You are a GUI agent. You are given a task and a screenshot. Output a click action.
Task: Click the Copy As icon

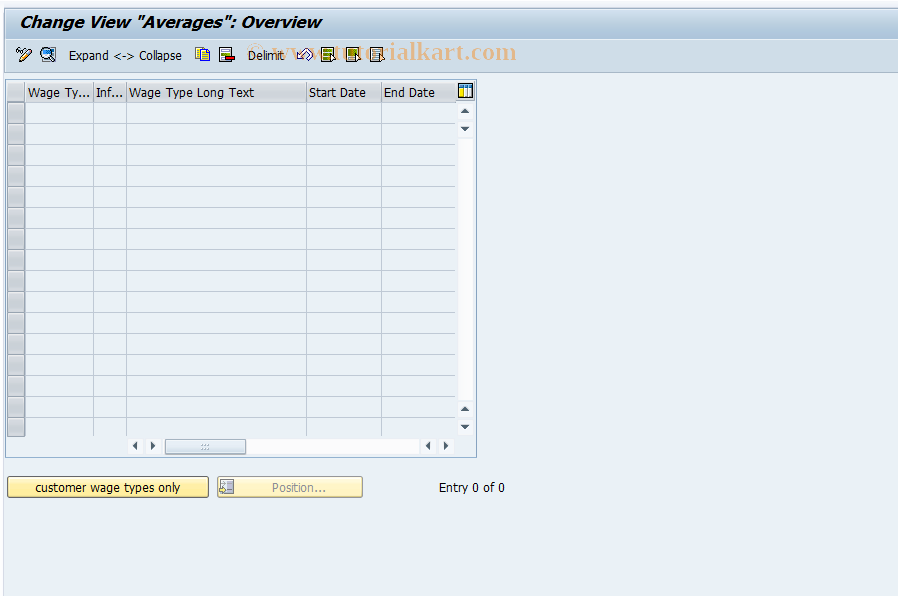click(203, 55)
